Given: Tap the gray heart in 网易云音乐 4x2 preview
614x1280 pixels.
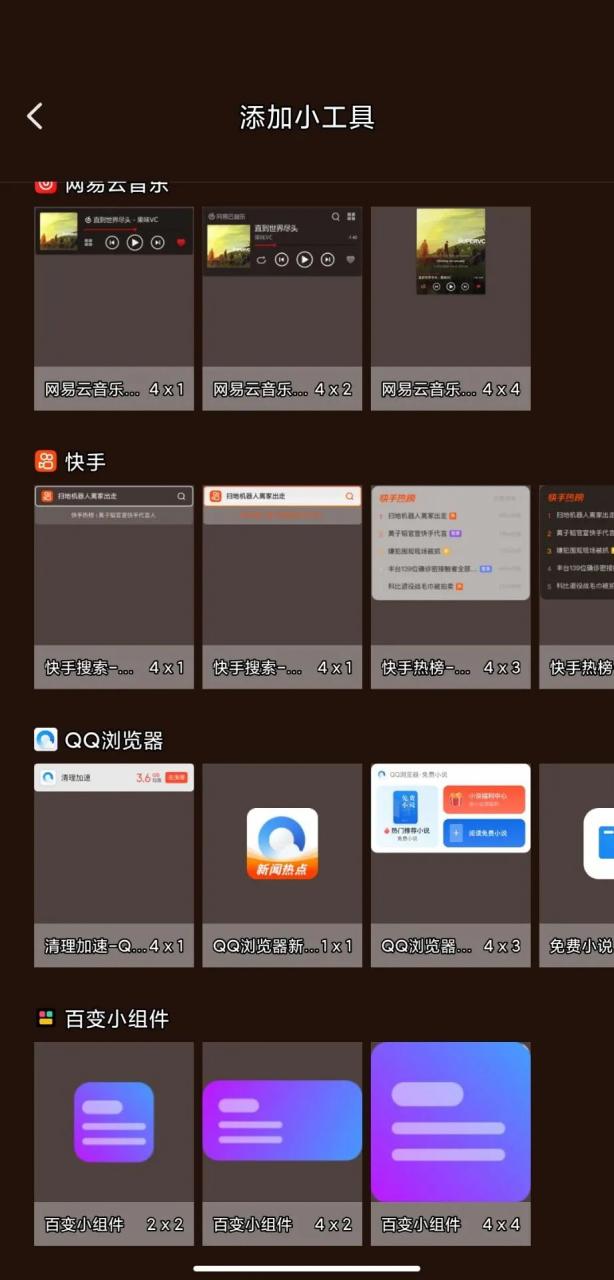Looking at the screenshot, I should (350, 259).
